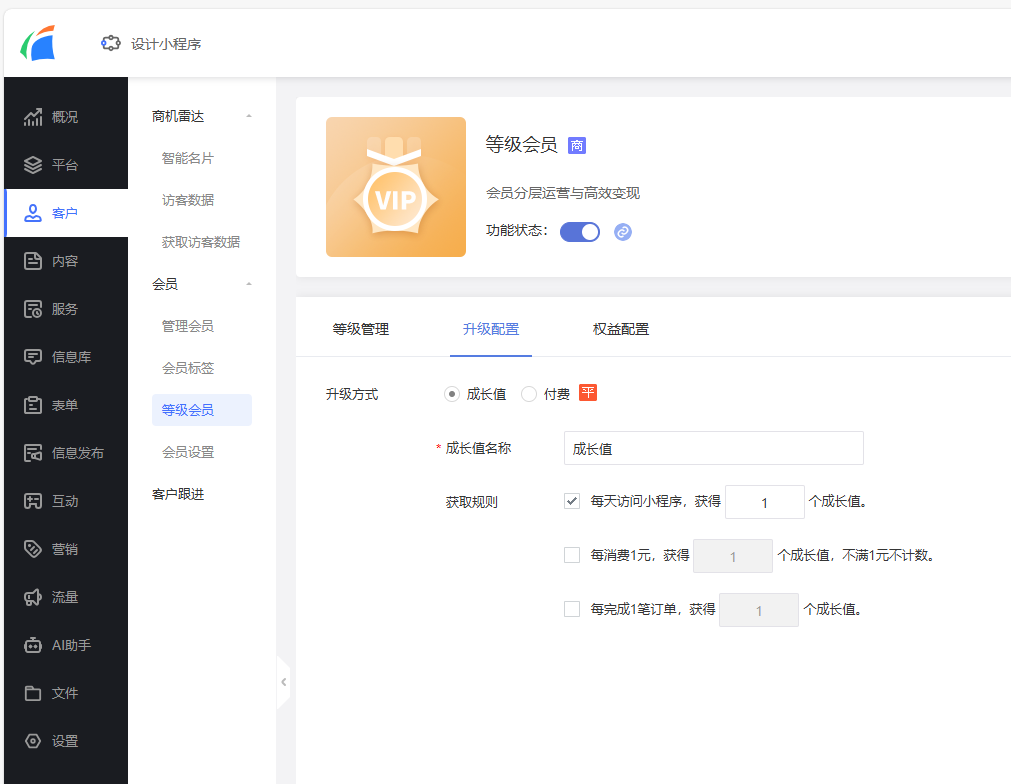1011x784 pixels.
Task: Click the VIP badge thumbnail image
Action: point(395,187)
